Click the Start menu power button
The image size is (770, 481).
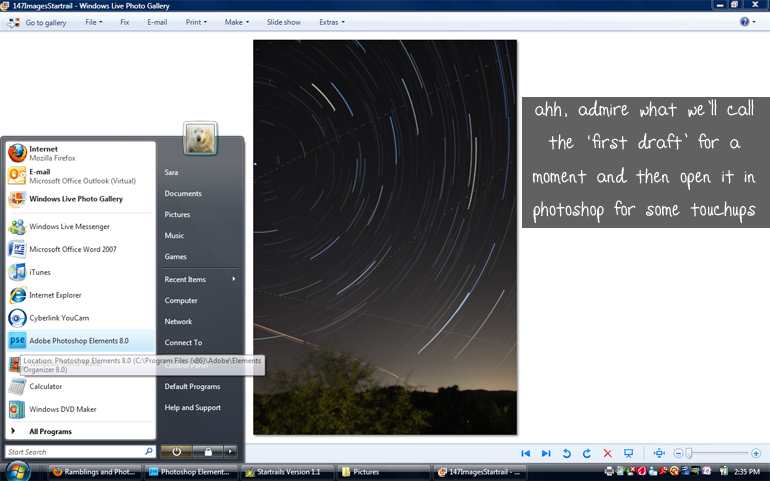coord(176,452)
